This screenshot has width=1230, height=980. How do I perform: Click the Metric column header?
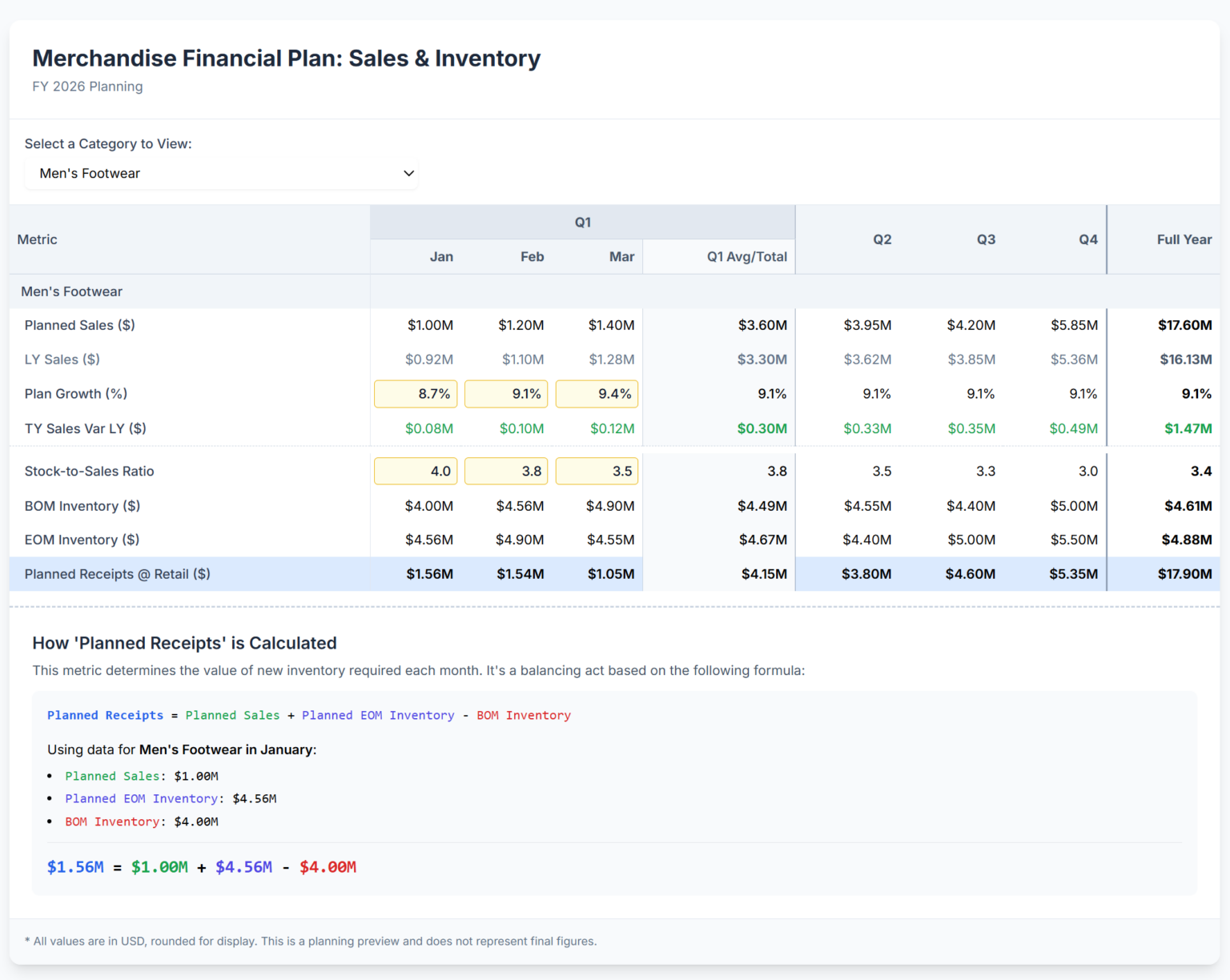tap(37, 239)
